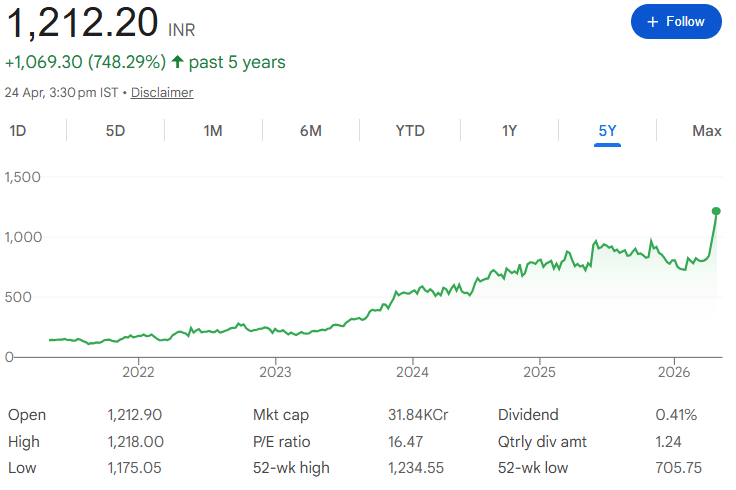Click the P/E ratio label

(x=282, y=441)
